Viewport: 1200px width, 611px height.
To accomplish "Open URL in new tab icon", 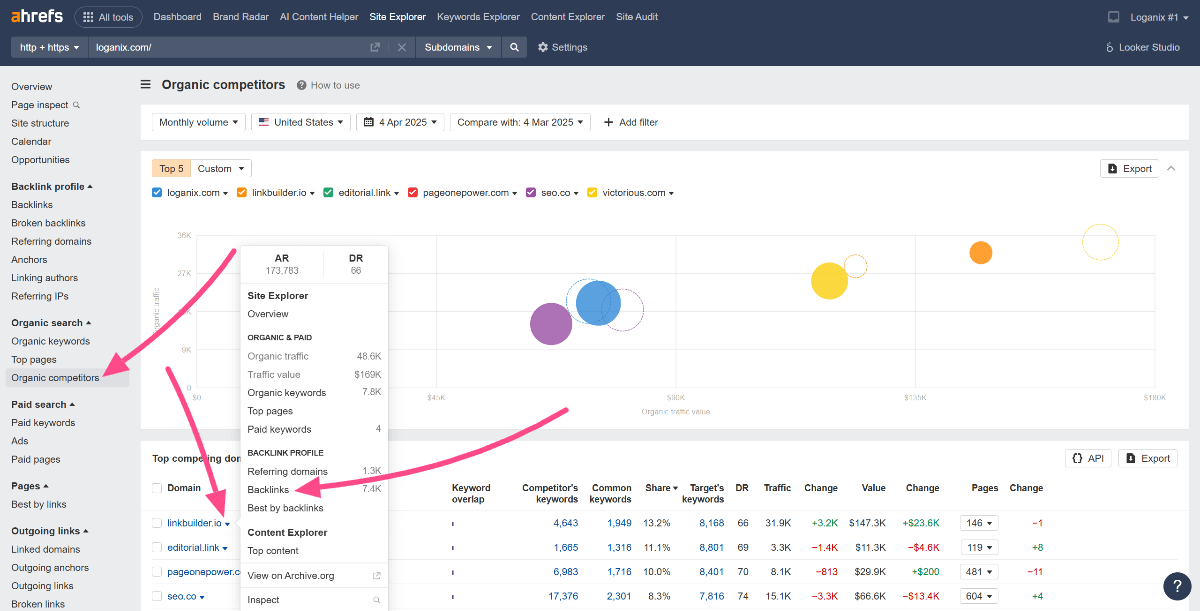I will tap(375, 47).
